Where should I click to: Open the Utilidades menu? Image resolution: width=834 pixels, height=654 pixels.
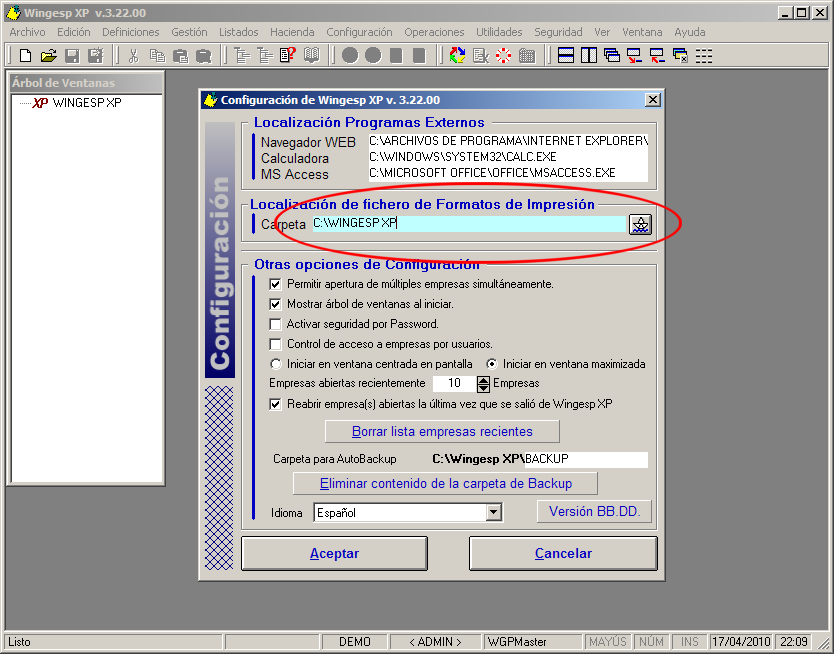498,32
